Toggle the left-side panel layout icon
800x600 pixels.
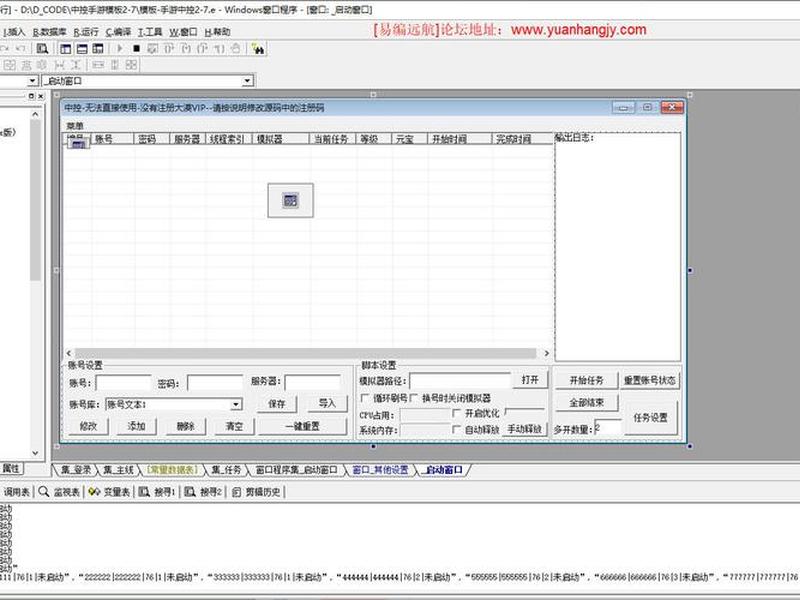coord(66,48)
